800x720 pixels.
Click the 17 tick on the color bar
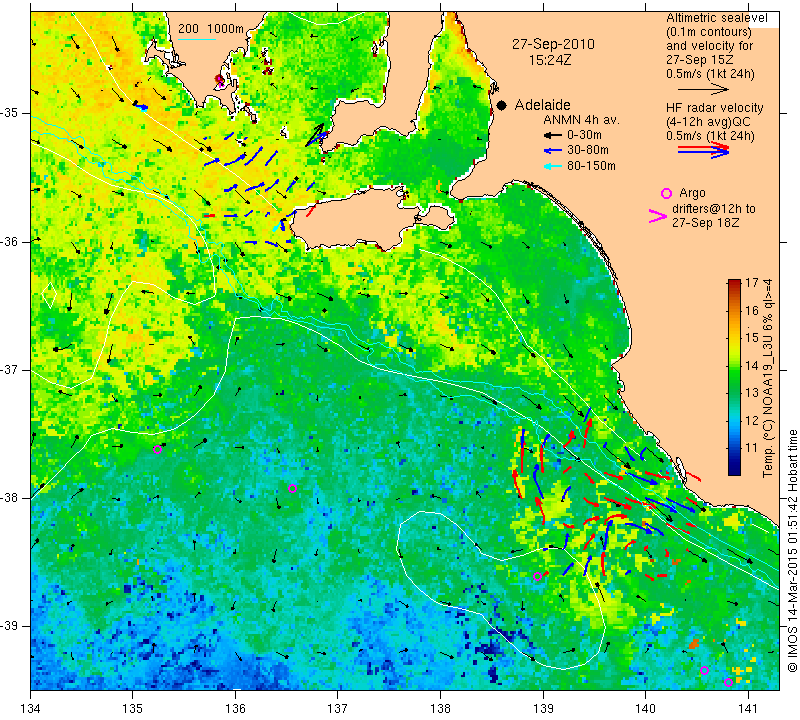click(x=752, y=283)
